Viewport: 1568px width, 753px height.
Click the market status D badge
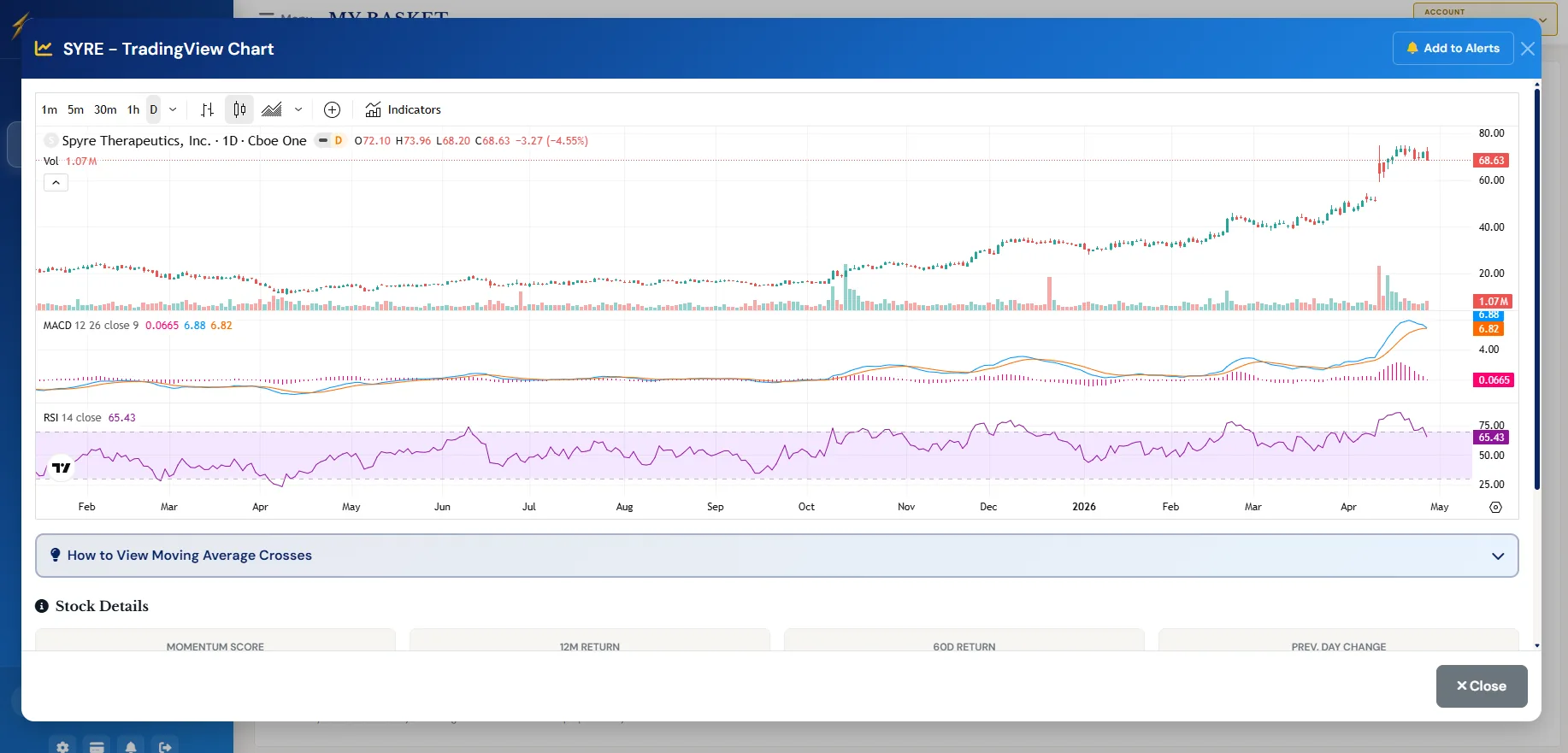pos(339,140)
